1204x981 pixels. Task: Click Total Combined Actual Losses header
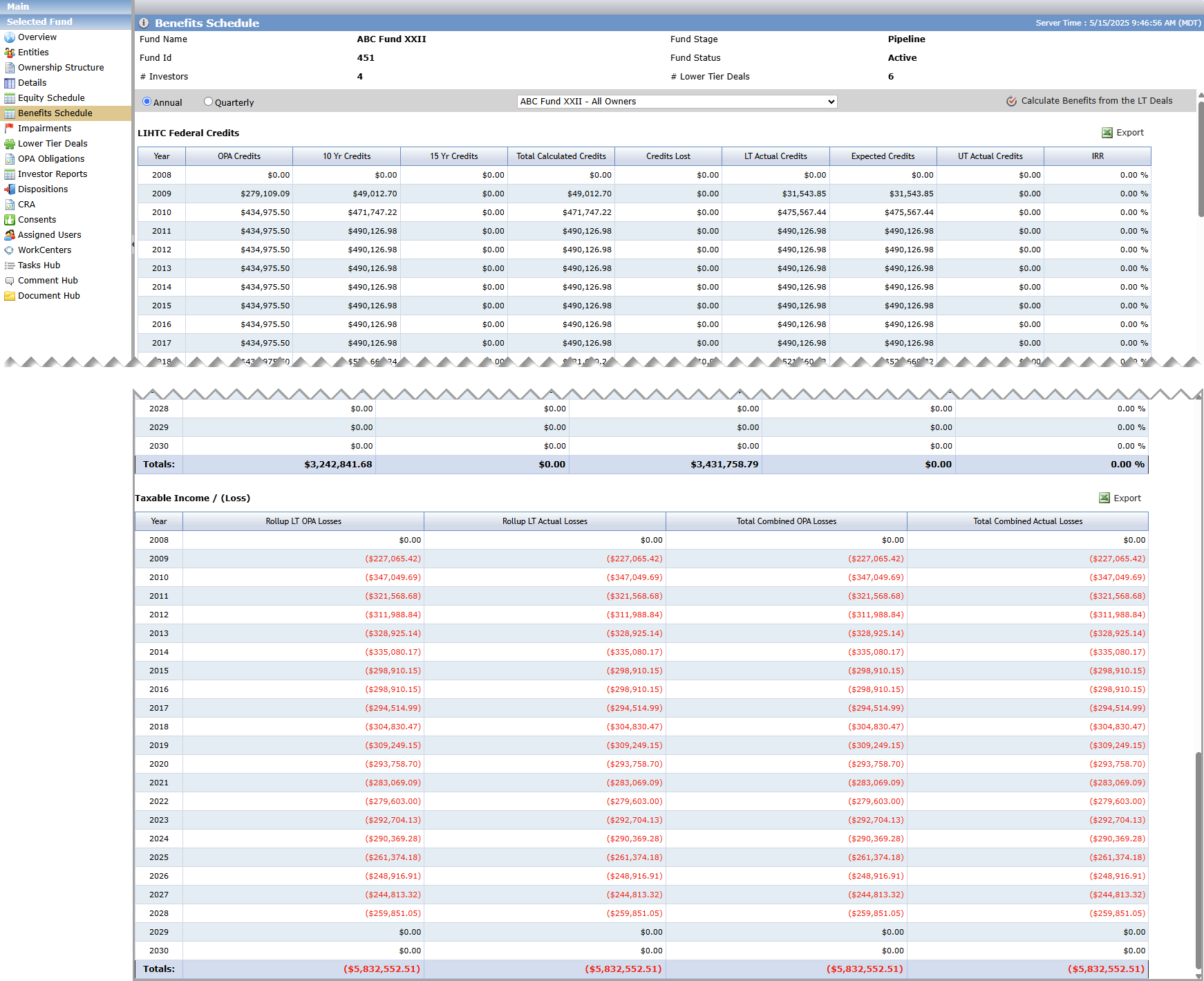coord(1028,521)
